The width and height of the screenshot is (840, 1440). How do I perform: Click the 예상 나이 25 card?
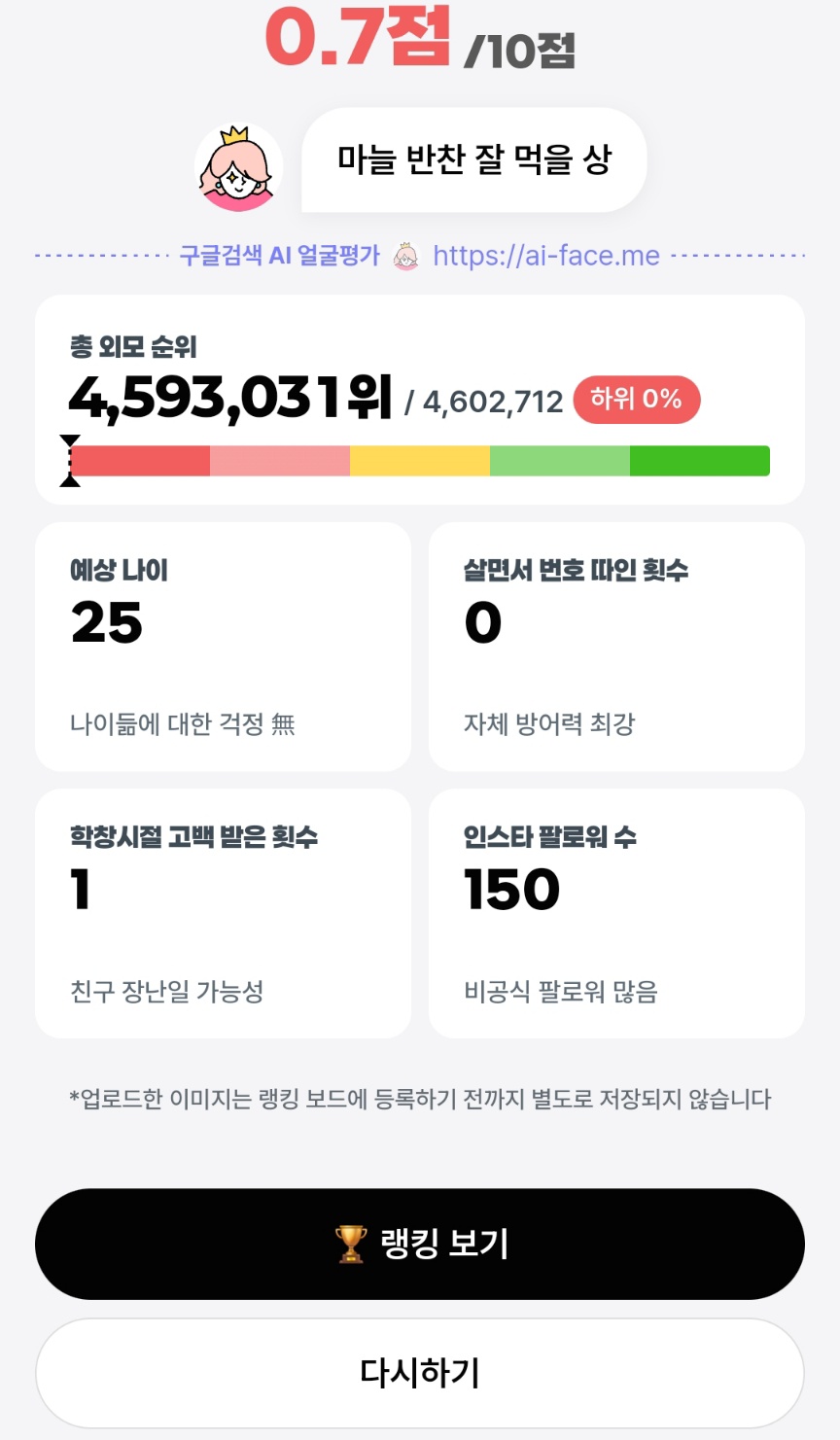(x=224, y=647)
